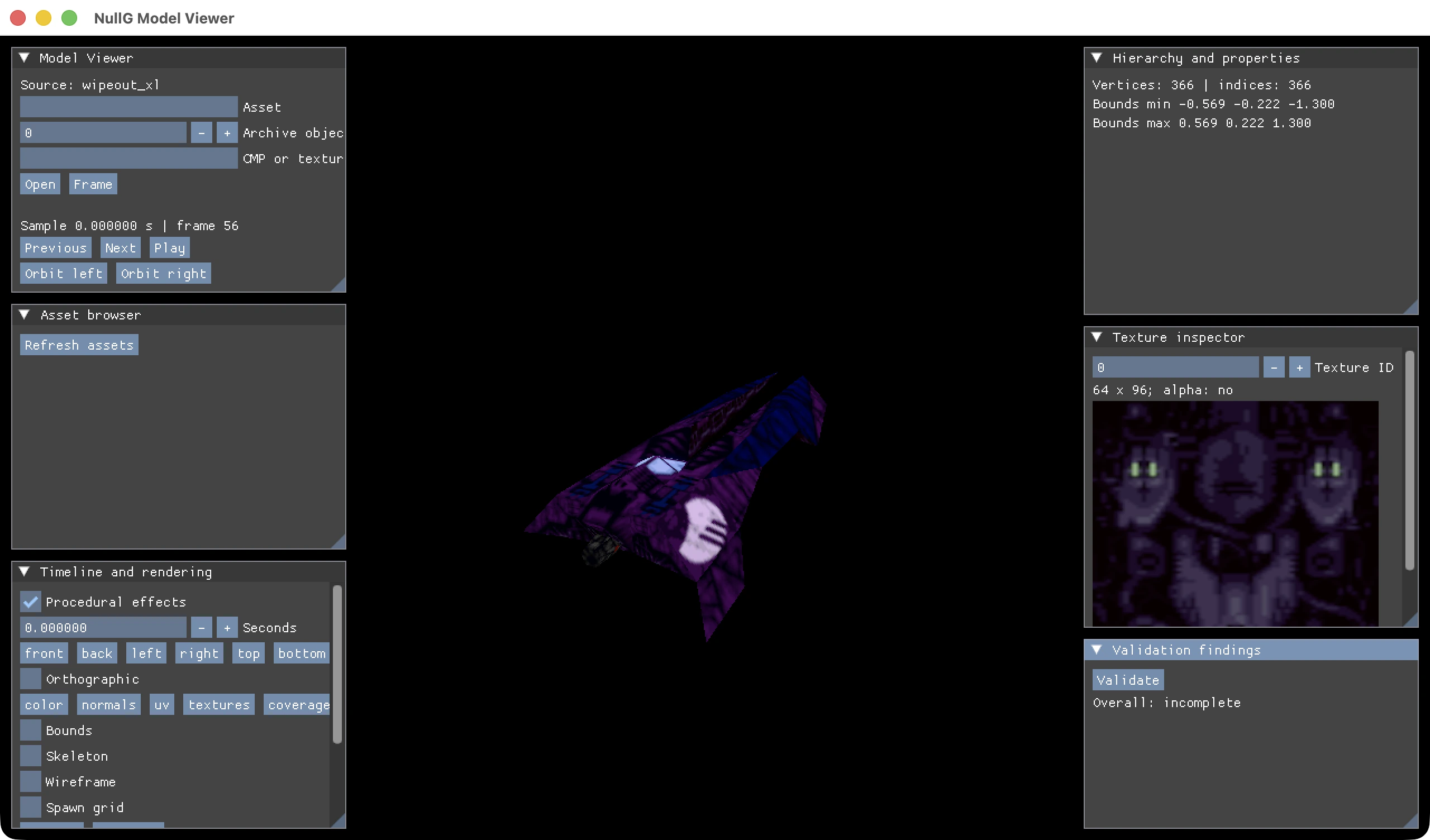Switch to left camera view
The height and width of the screenshot is (840, 1430).
pos(146,653)
